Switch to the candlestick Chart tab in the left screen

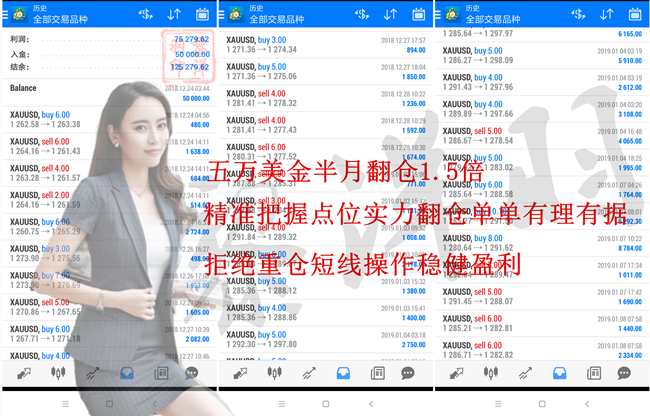point(58,373)
